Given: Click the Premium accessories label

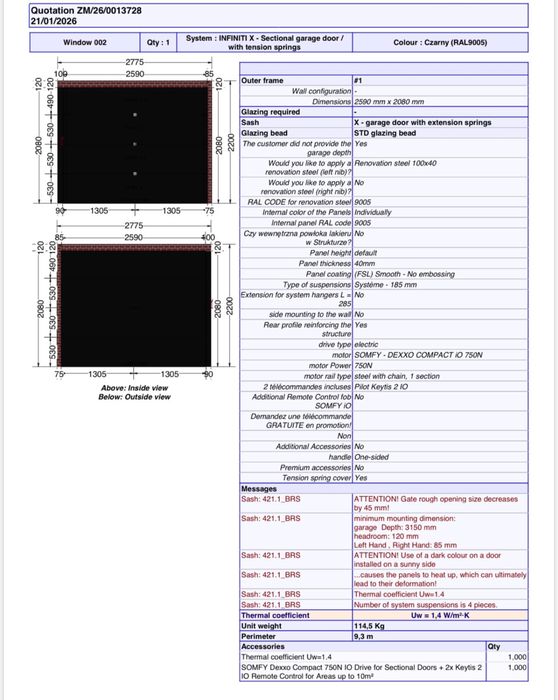Looking at the screenshot, I should coord(316,467).
